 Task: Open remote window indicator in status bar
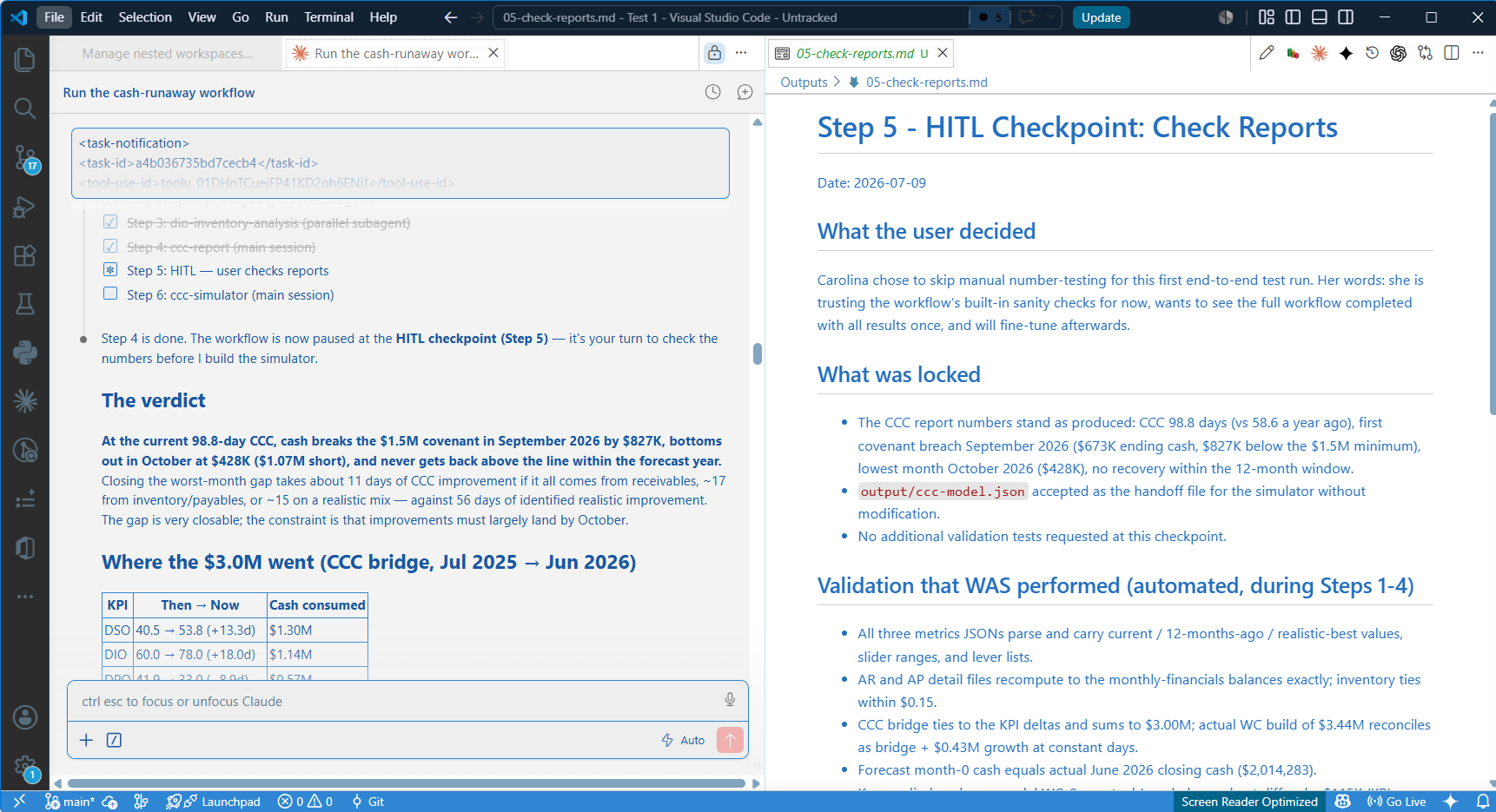[19, 802]
